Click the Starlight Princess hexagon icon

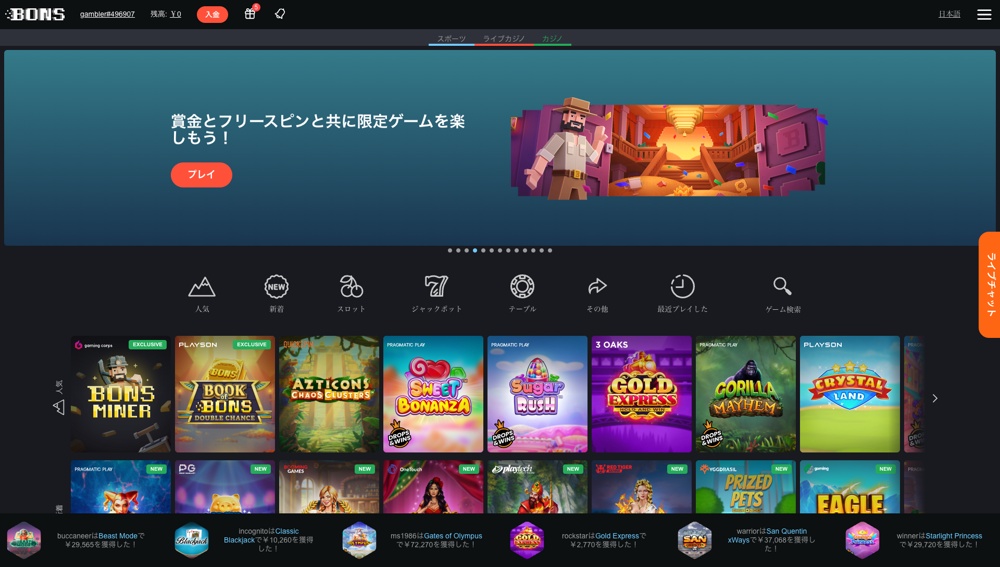pos(862,540)
